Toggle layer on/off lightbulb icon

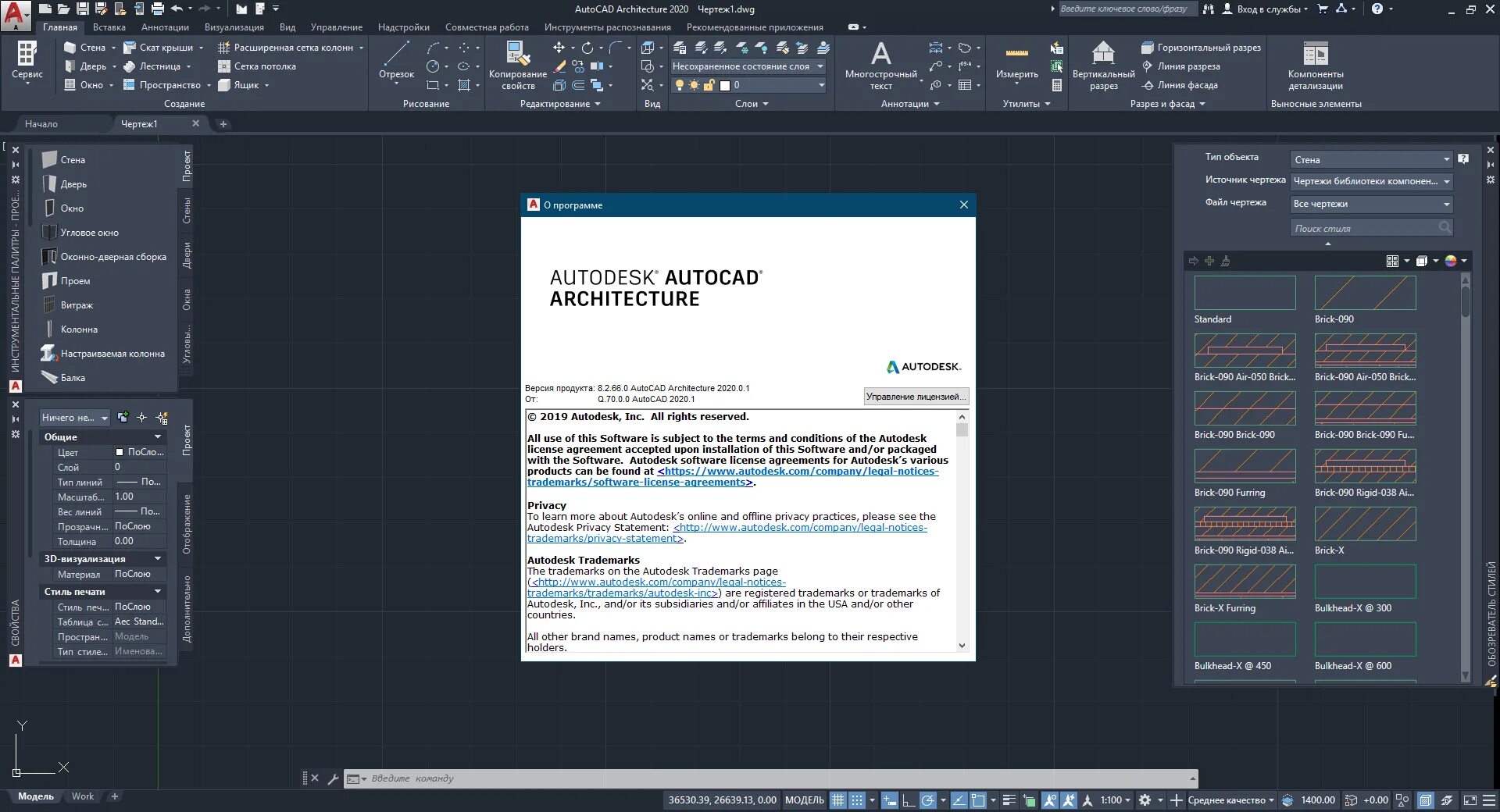click(679, 85)
